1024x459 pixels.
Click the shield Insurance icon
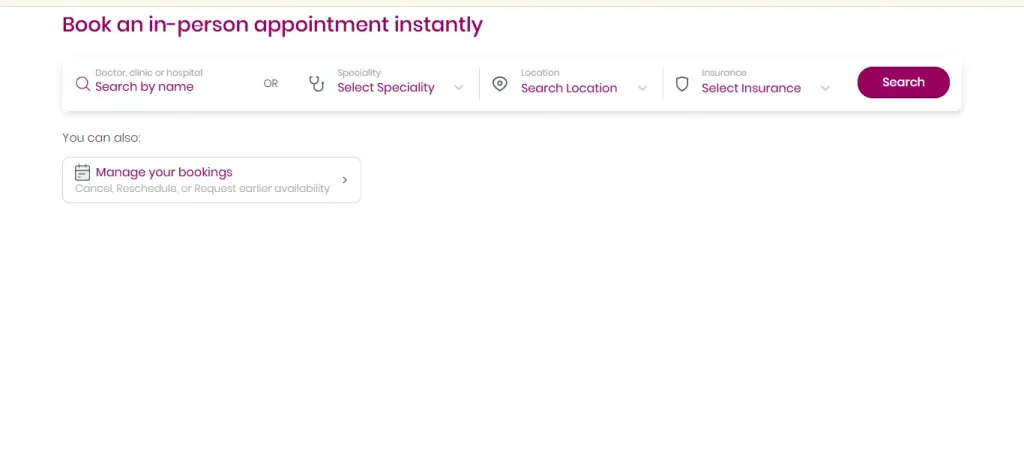tap(682, 84)
